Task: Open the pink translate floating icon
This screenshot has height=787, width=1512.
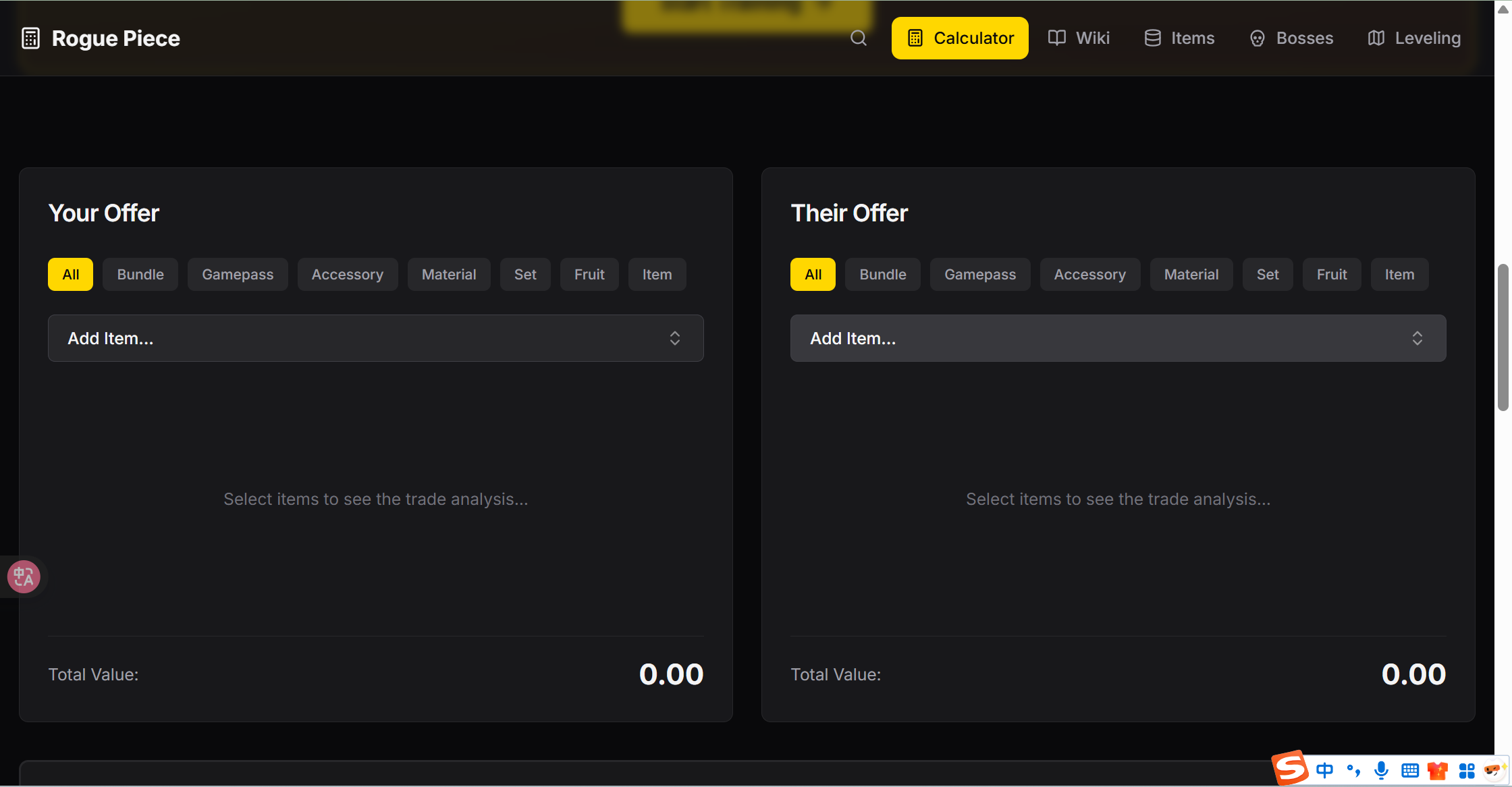Action: pos(22,576)
